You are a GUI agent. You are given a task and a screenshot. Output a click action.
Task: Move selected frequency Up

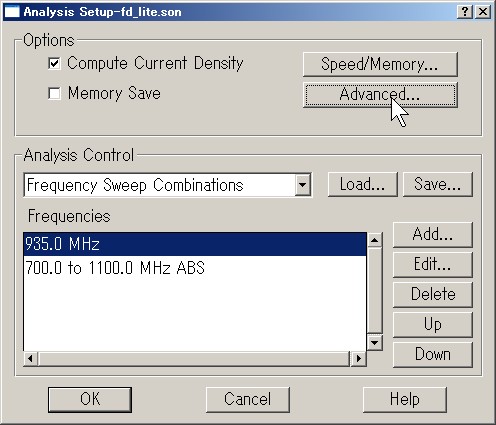tap(433, 325)
